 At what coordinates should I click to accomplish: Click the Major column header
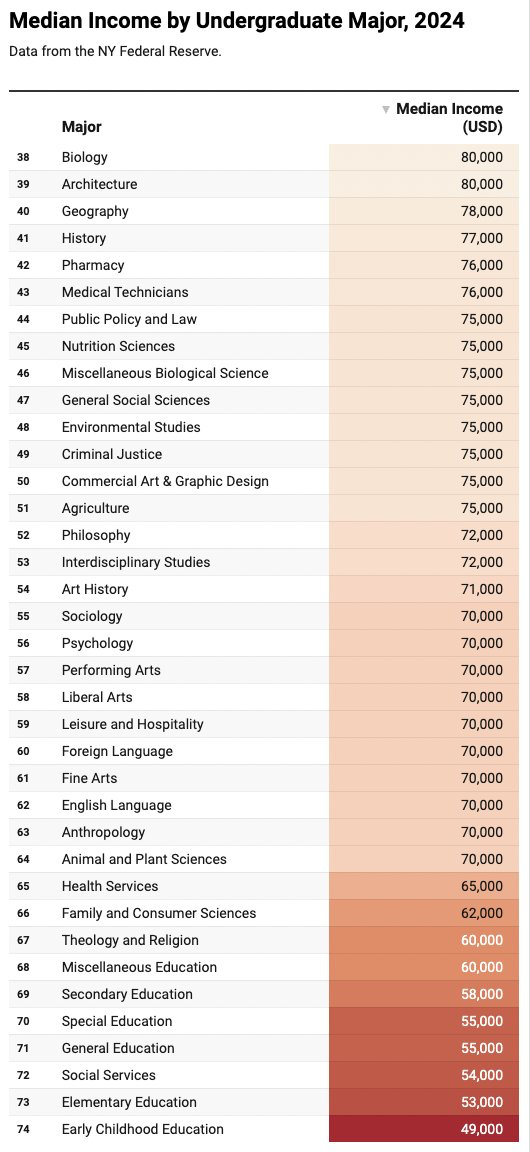pos(82,126)
